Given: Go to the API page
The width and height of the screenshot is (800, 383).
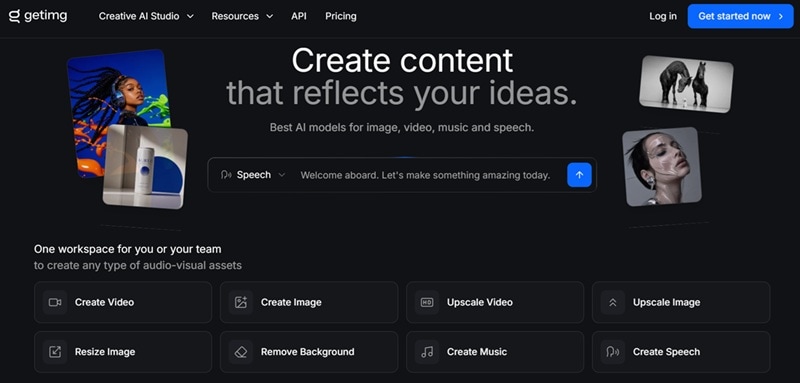Looking at the screenshot, I should [299, 16].
